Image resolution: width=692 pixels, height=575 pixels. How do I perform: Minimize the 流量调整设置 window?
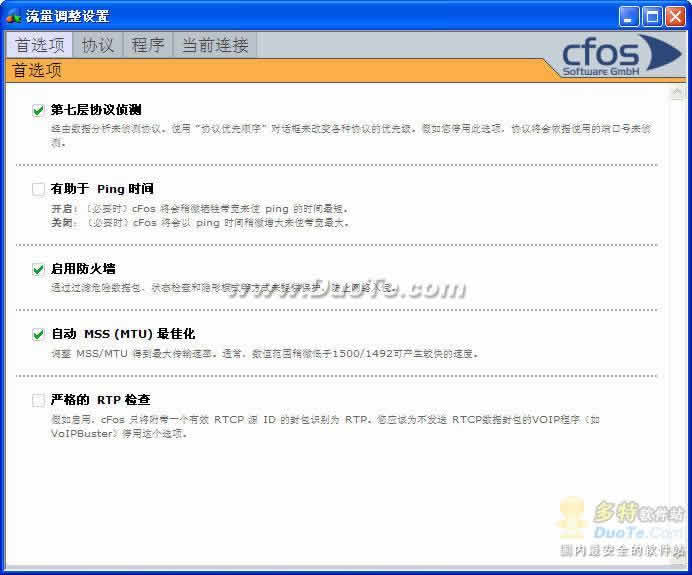point(628,17)
